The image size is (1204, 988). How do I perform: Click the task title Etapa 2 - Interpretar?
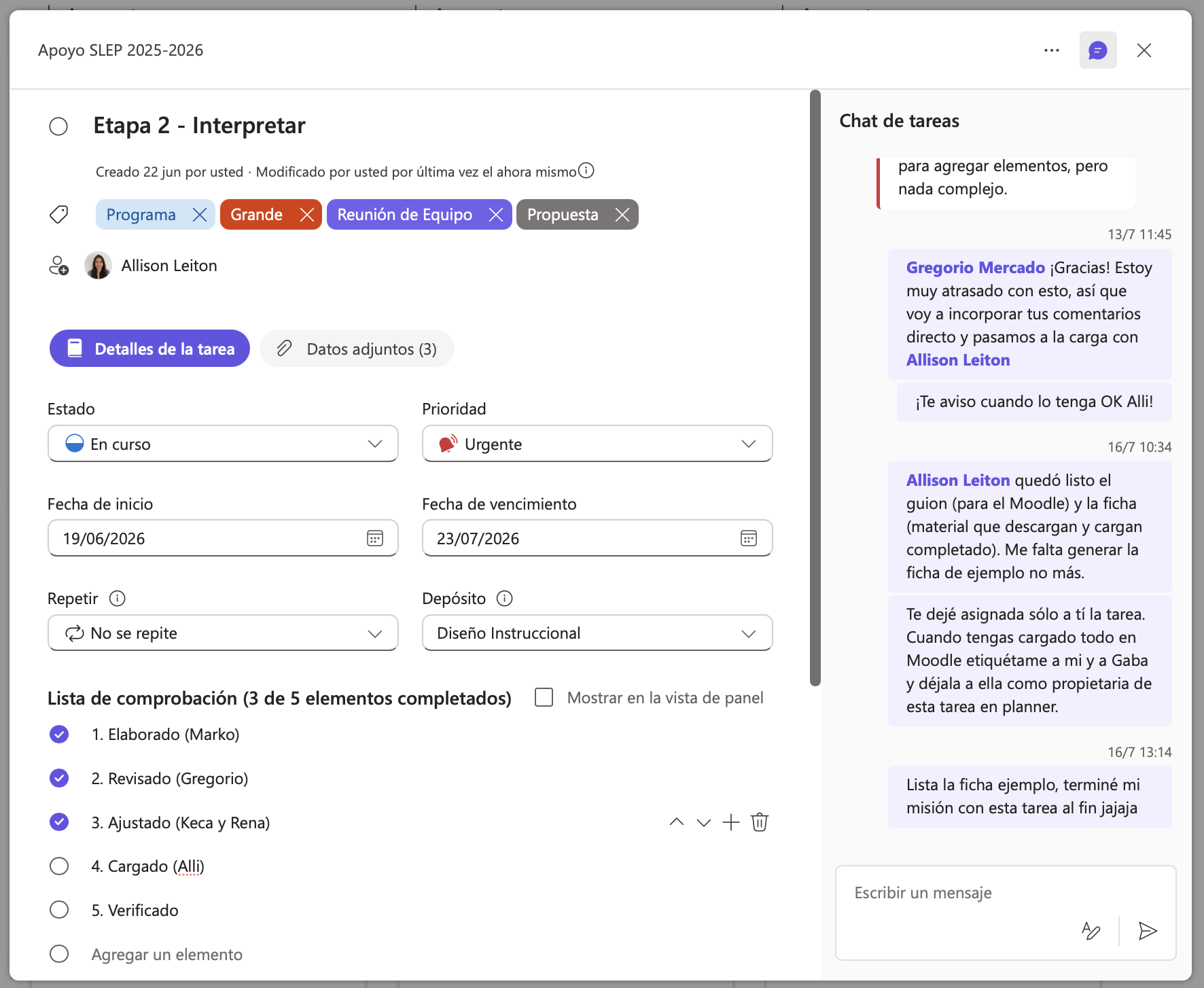[x=199, y=126]
